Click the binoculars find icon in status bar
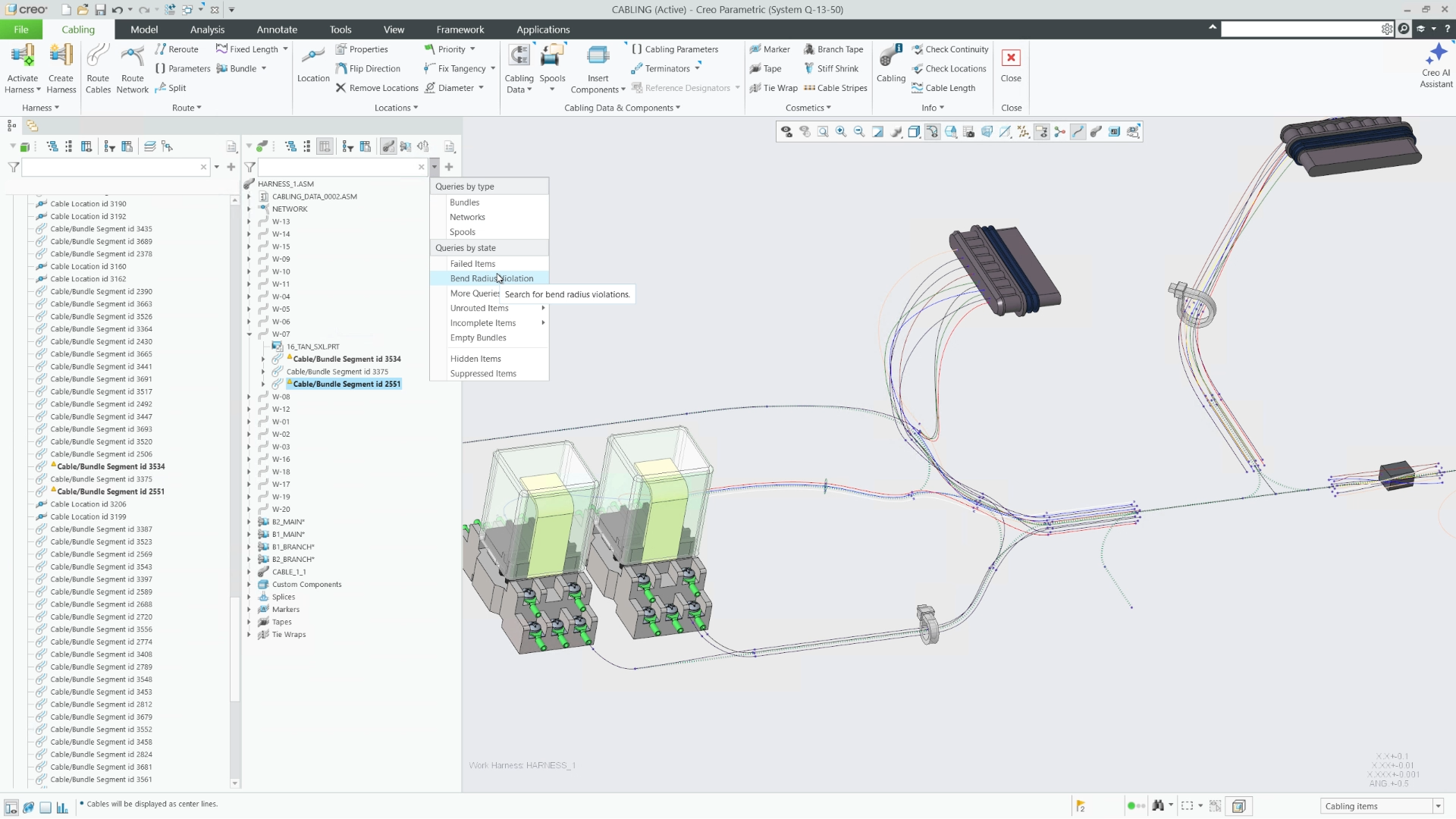Viewport: 1456px width, 819px height. (1157, 806)
